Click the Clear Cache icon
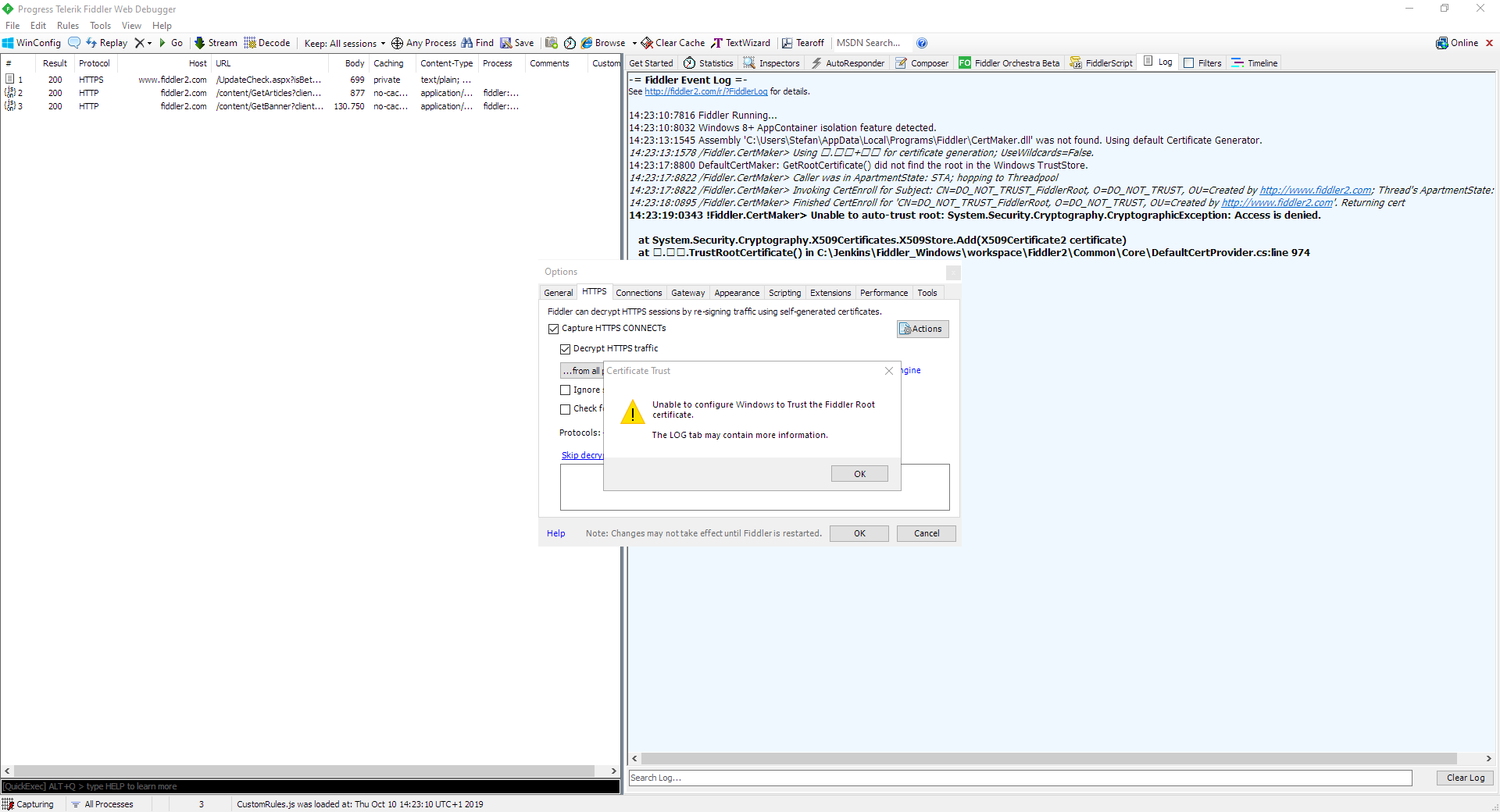Screen dimensions: 1500x812 (x=647, y=43)
